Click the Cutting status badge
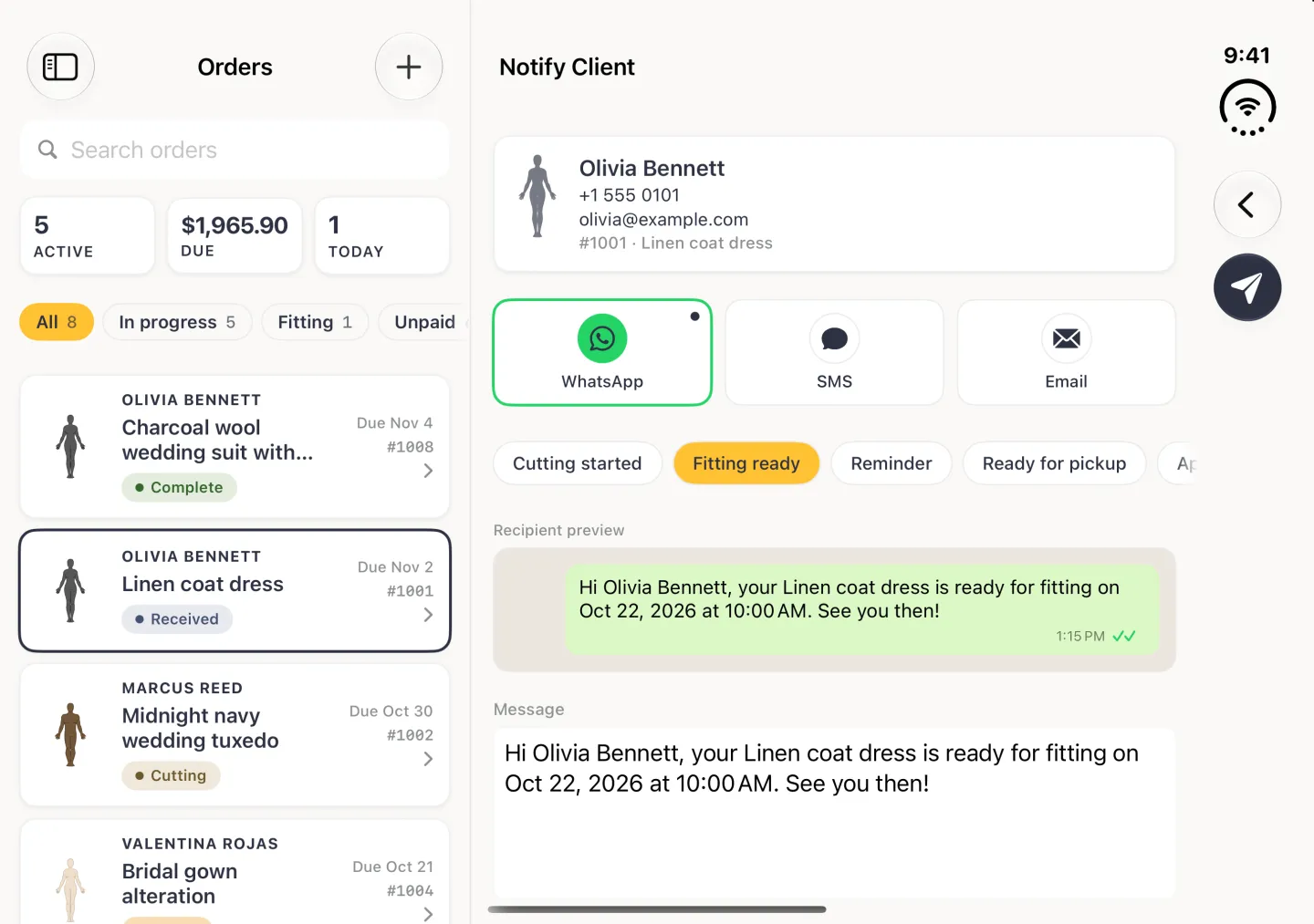1314x924 pixels. tap(171, 775)
